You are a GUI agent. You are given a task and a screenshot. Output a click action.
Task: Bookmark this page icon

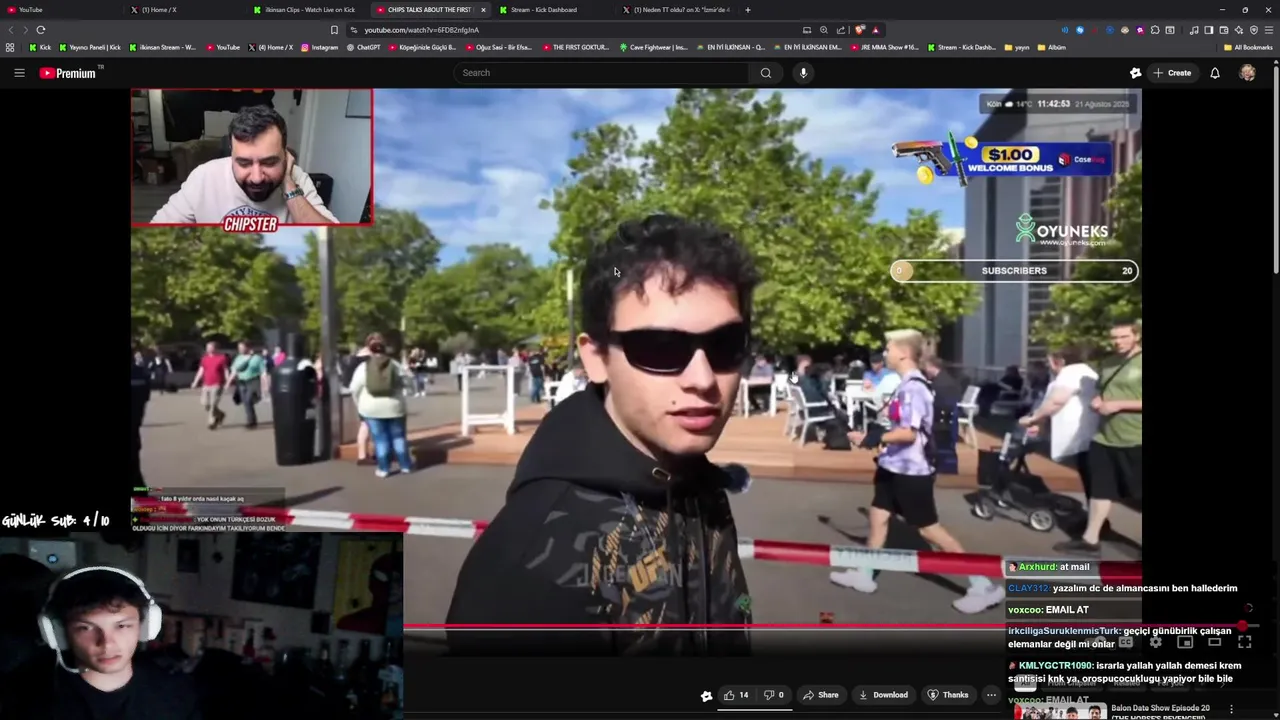334,30
